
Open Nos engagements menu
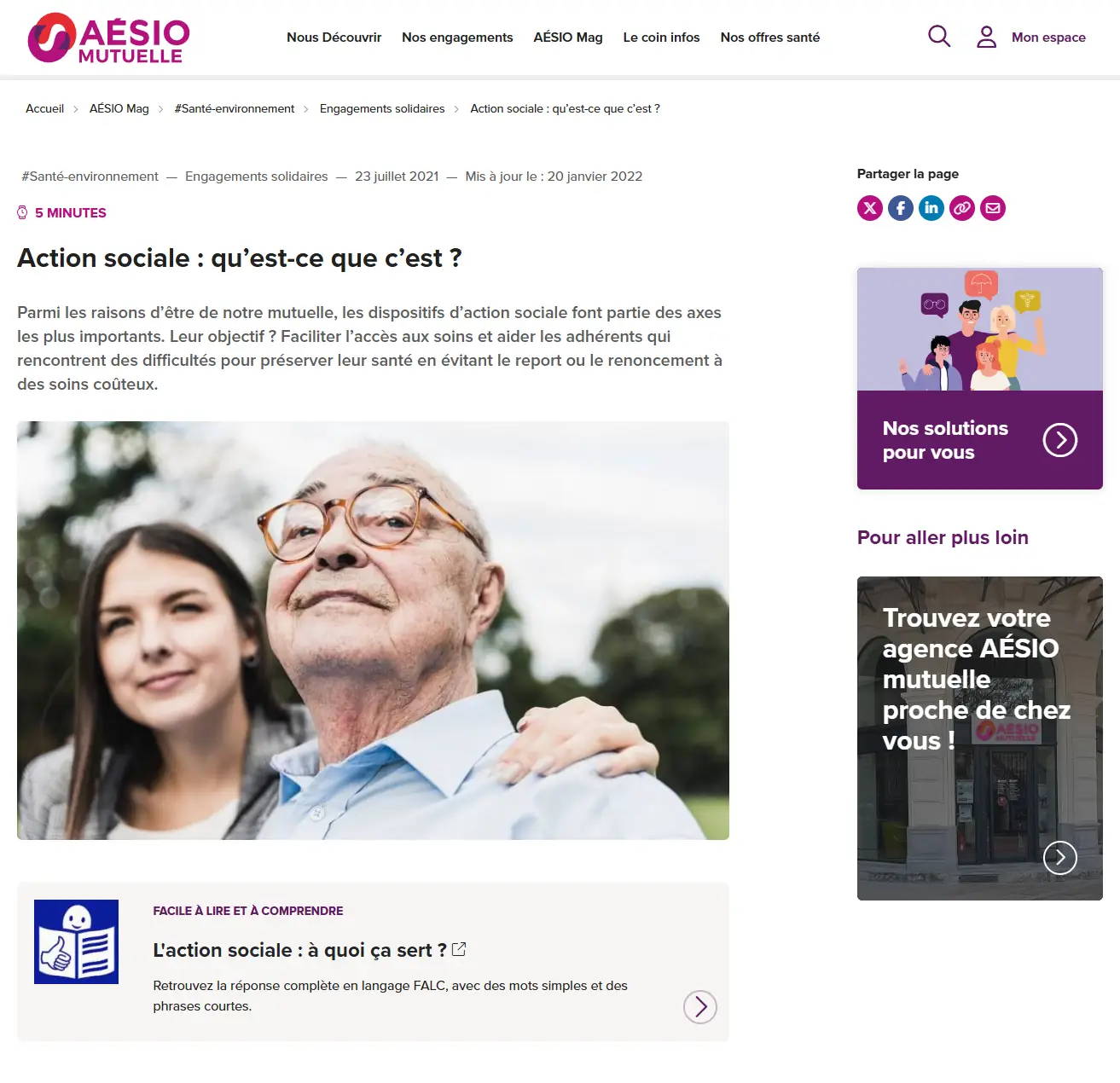[457, 38]
